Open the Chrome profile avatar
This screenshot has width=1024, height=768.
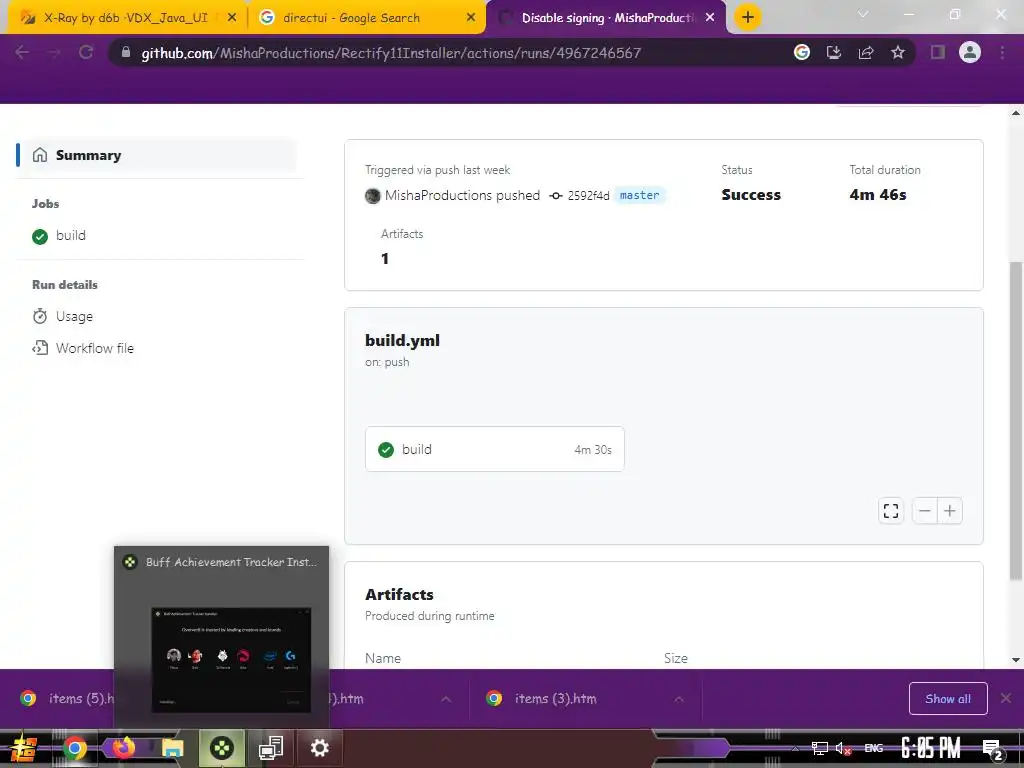point(970,52)
